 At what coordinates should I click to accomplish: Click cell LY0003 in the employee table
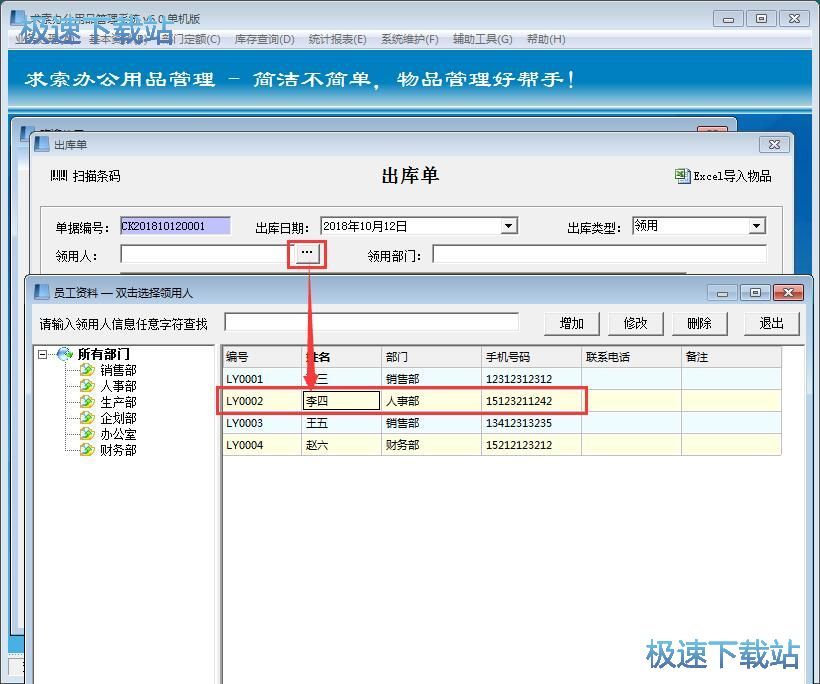[x=262, y=423]
